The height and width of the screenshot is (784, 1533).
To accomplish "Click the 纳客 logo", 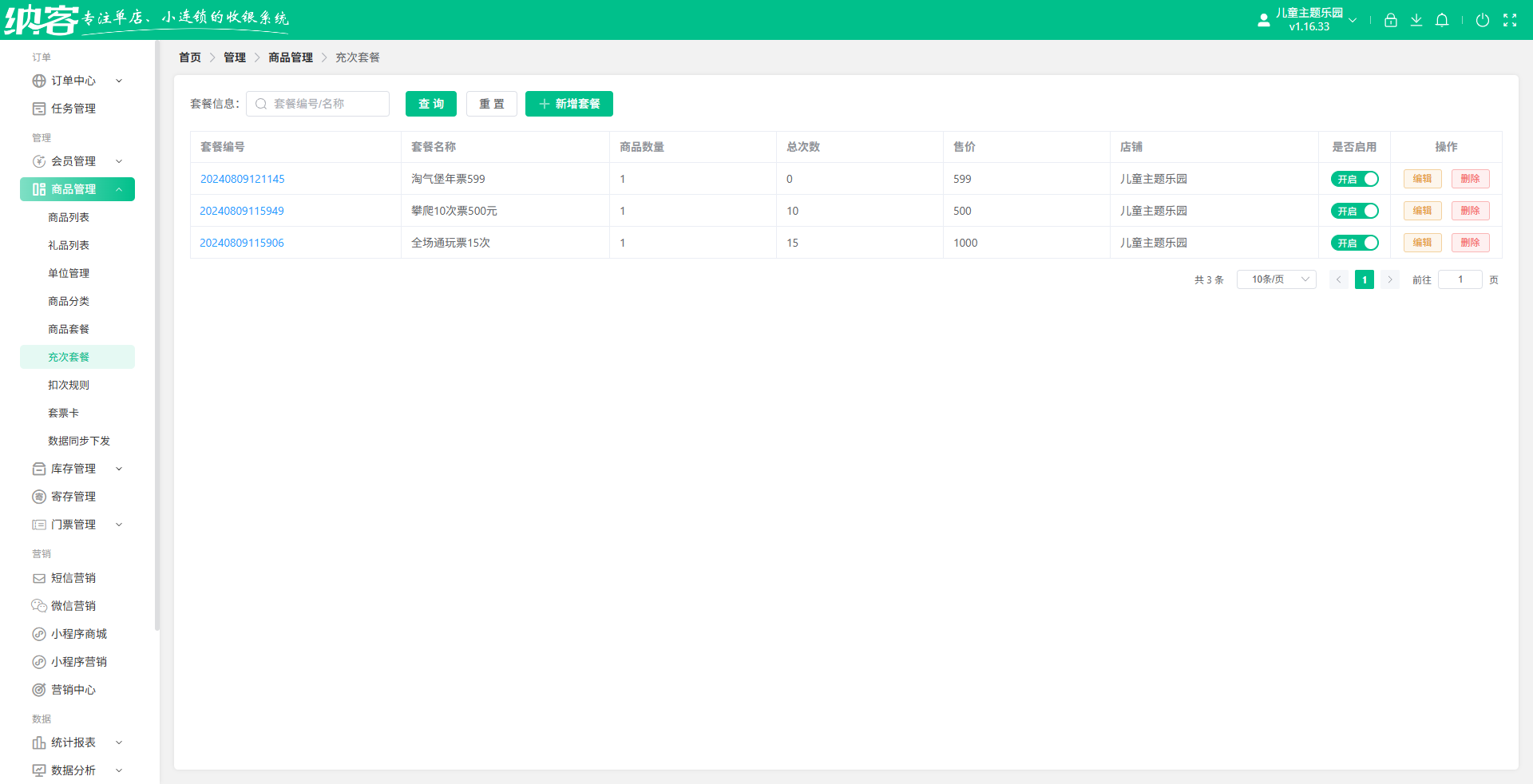I will click(x=42, y=20).
